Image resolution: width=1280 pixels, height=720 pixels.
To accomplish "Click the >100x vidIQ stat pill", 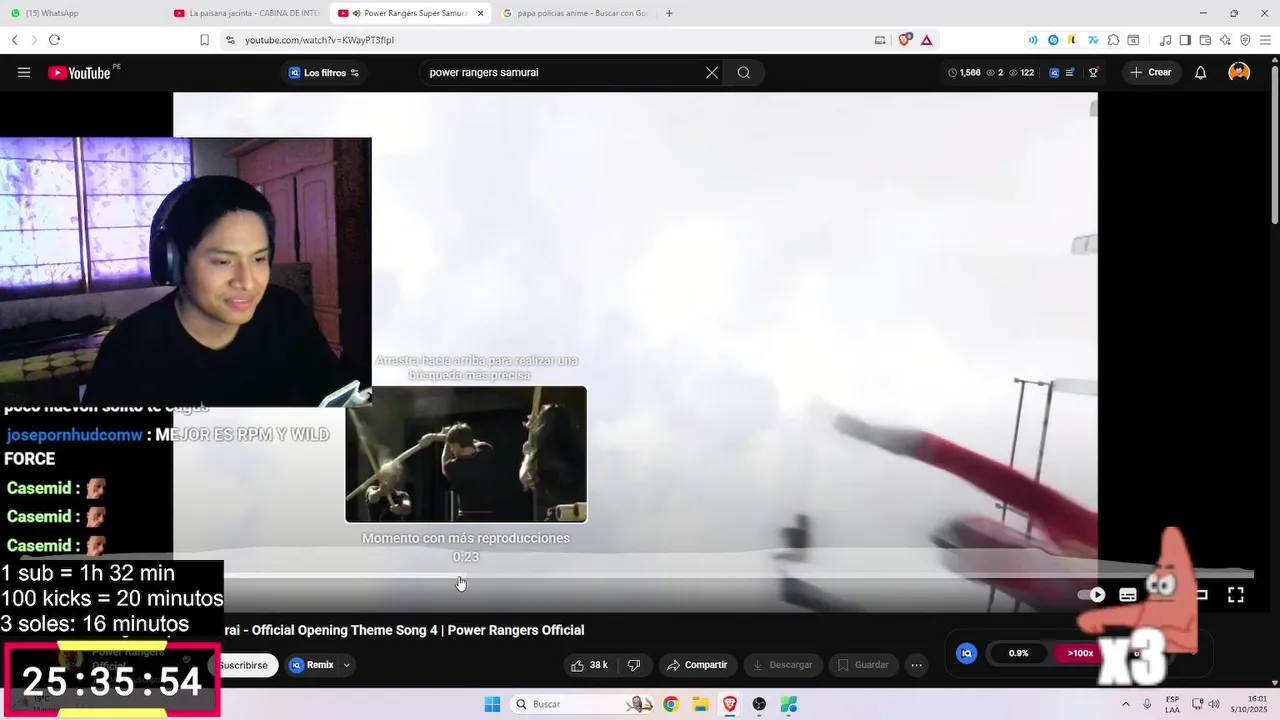I will point(1079,653).
